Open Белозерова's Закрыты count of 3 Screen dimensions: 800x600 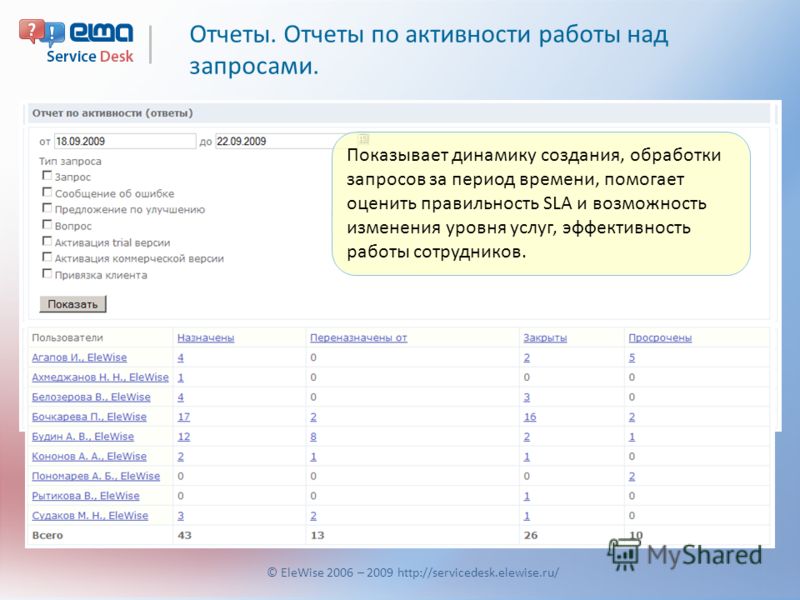527,397
